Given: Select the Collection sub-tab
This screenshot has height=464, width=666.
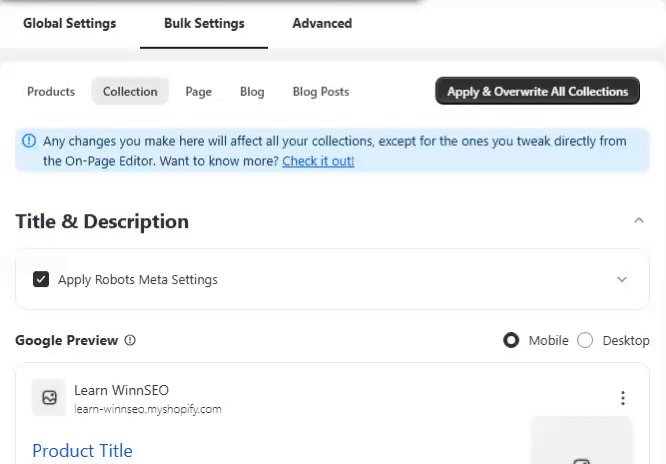Looking at the screenshot, I should (x=130, y=91).
